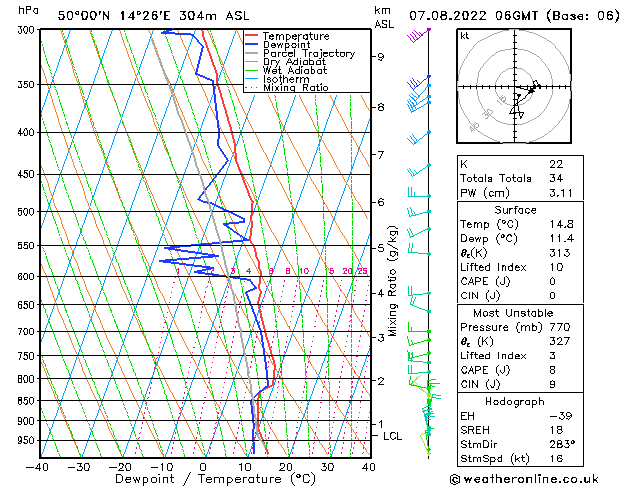Click the blue Dewpoint legend line
The image size is (629, 486).
point(251,45)
